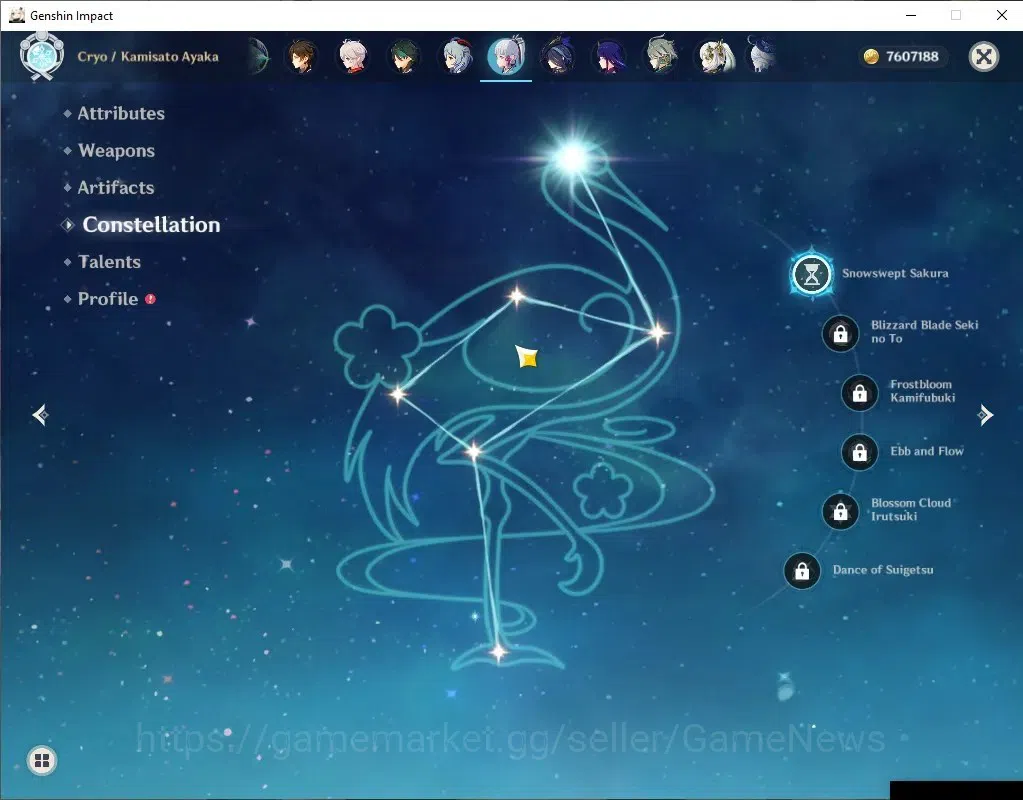This screenshot has height=800, width=1023.
Task: Choose the Ganyu avatar with red horns
Action: 456,56
